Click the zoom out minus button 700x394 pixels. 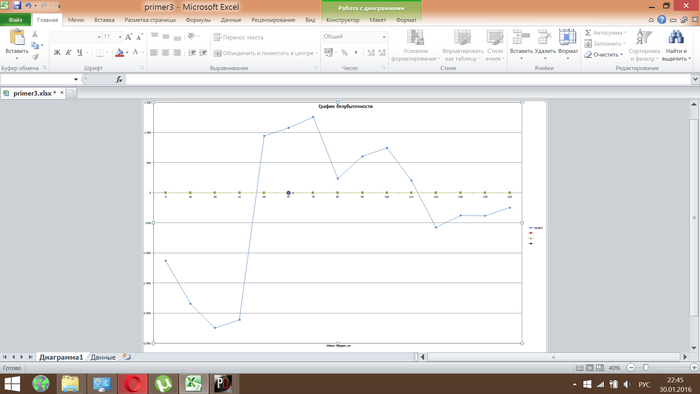click(631, 368)
